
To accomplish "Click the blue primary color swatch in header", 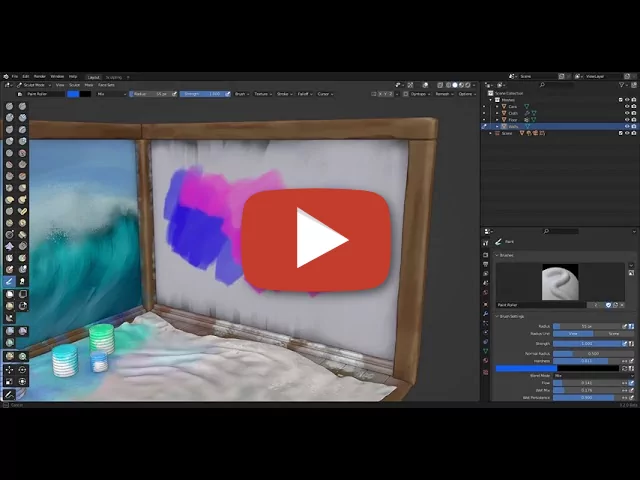I will 73,94.
